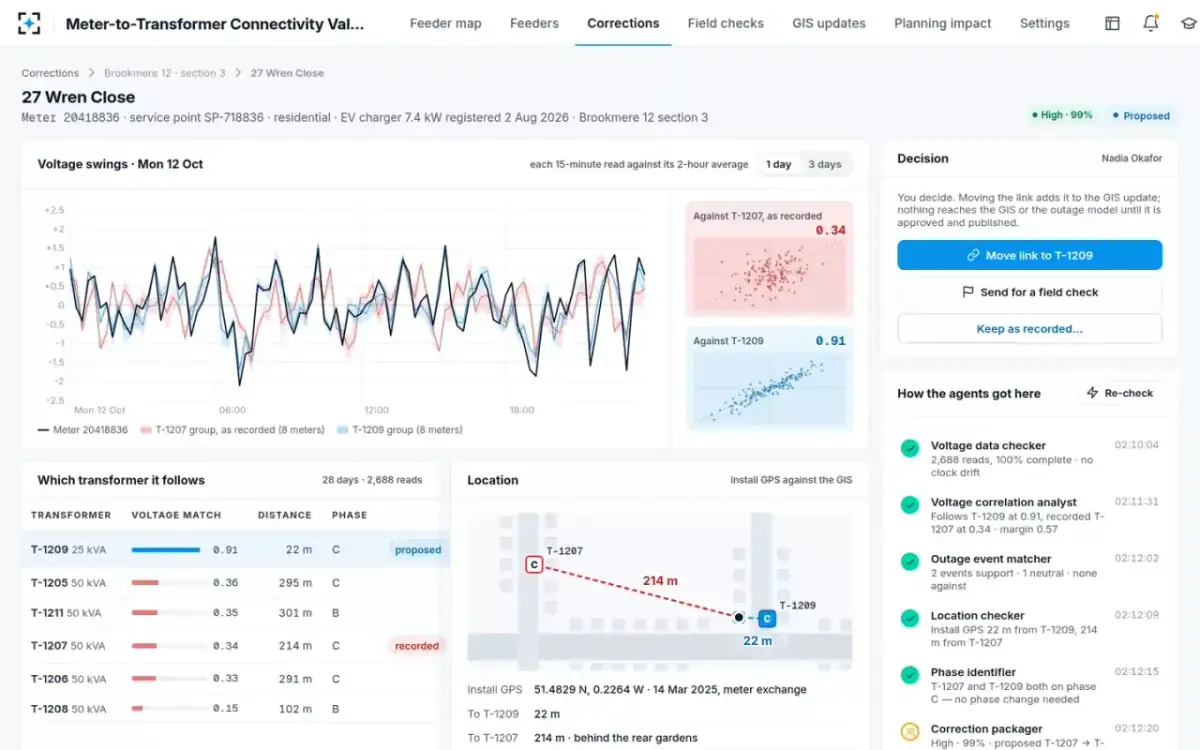The image size is (1200, 750).
Task: Select the 1 day range toggle
Action: [779, 164]
